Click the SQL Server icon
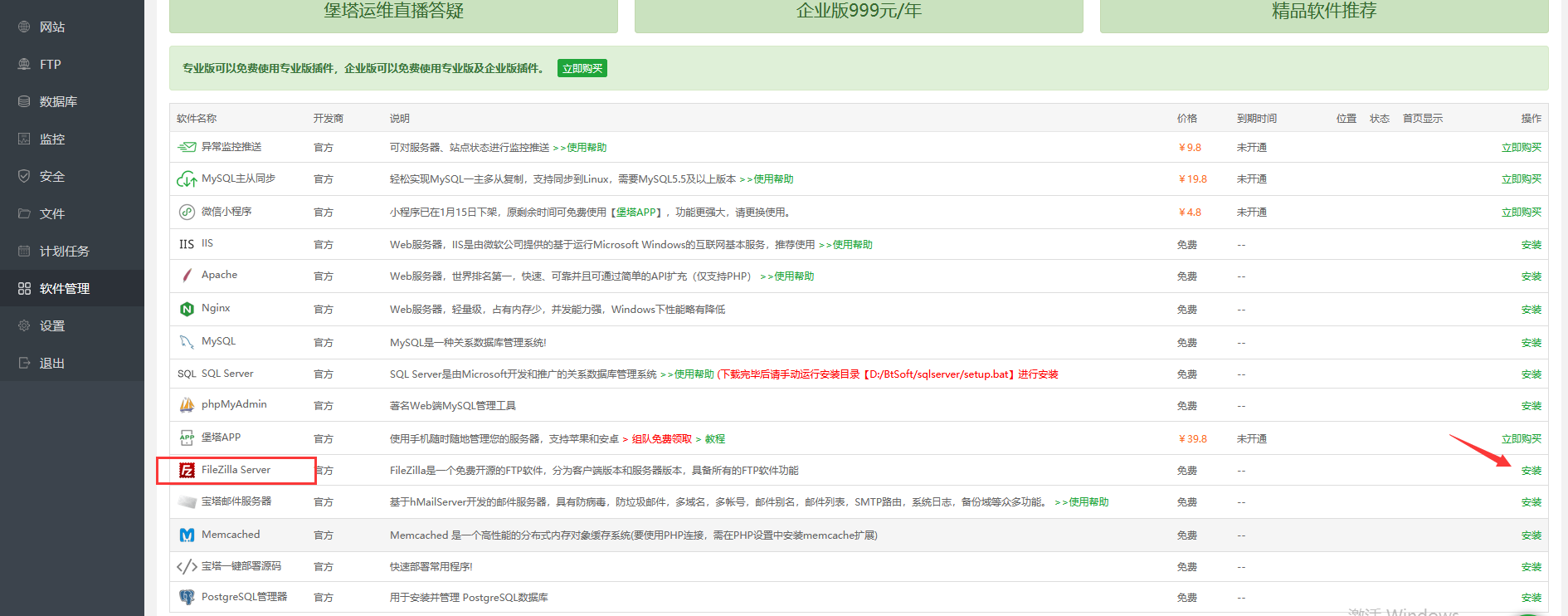This screenshot has height=616, width=1568. (187, 374)
